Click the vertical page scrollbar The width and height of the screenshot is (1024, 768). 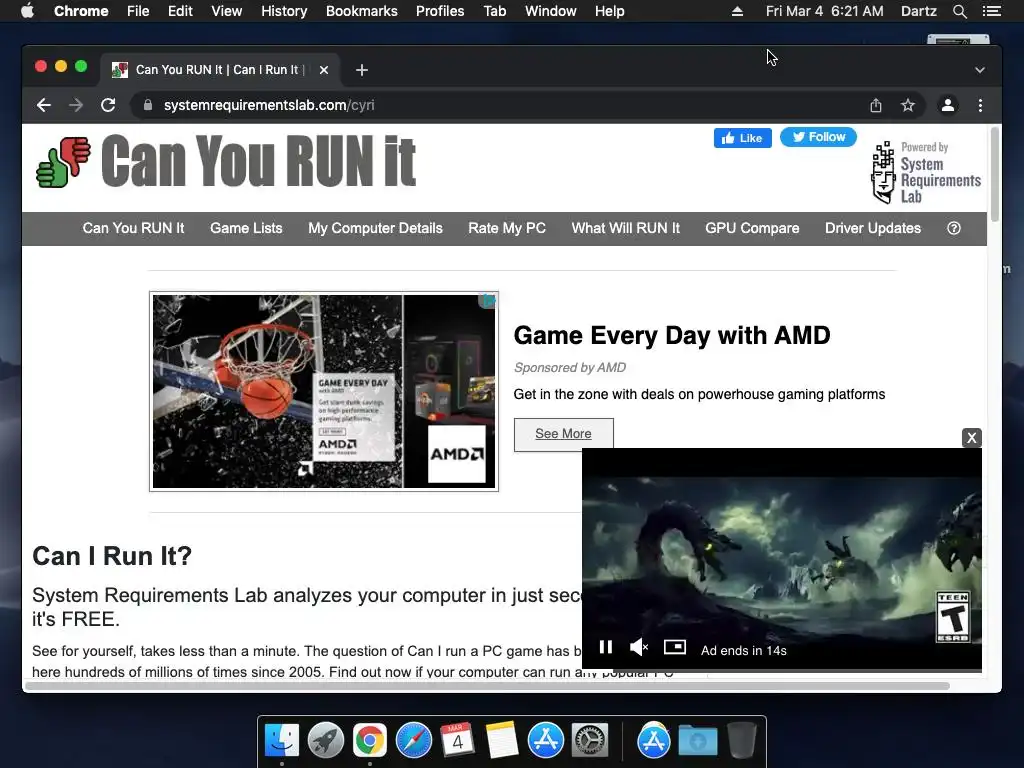pyautogui.click(x=995, y=174)
